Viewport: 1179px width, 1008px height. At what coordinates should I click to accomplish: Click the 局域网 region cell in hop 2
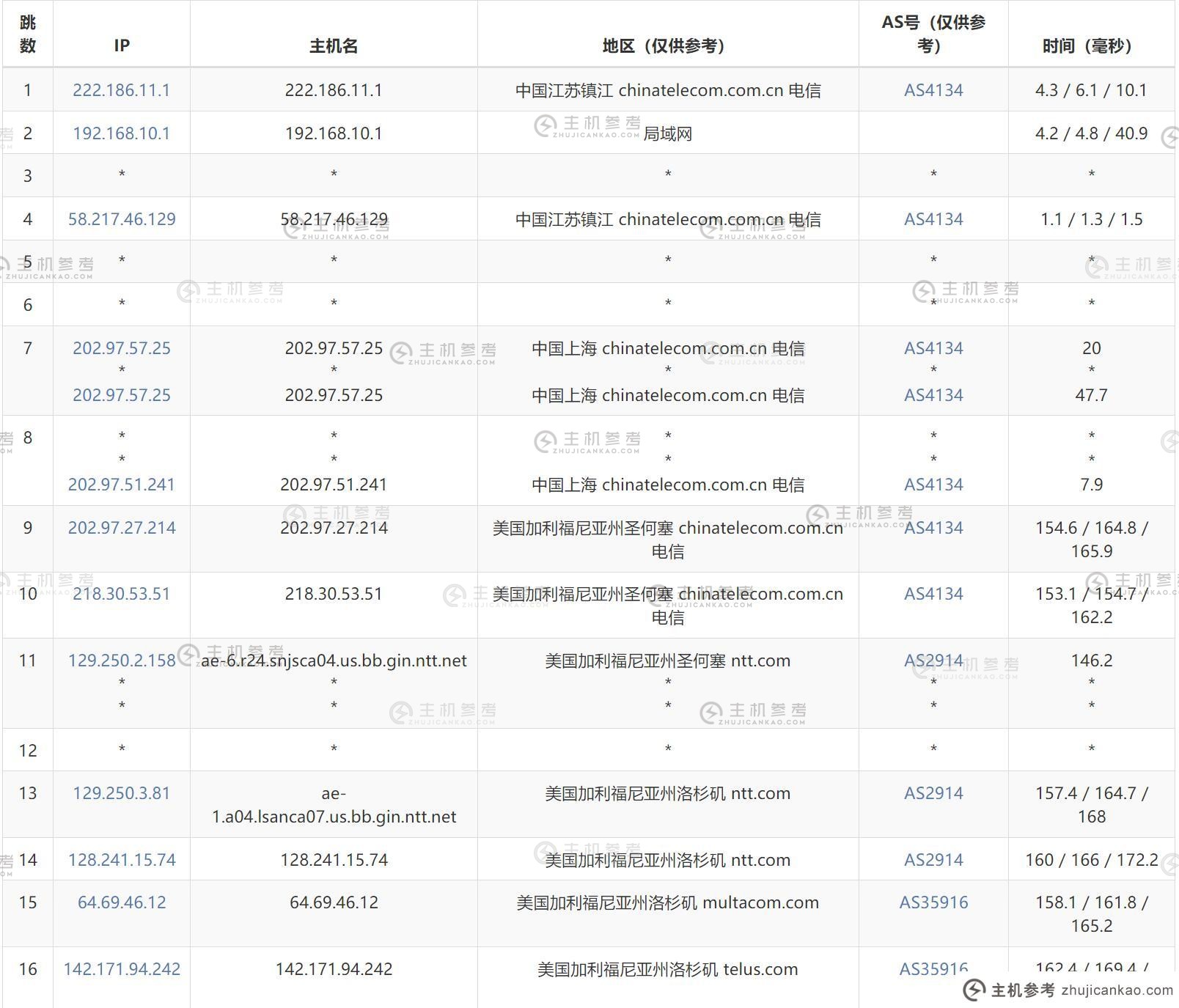coord(668,133)
